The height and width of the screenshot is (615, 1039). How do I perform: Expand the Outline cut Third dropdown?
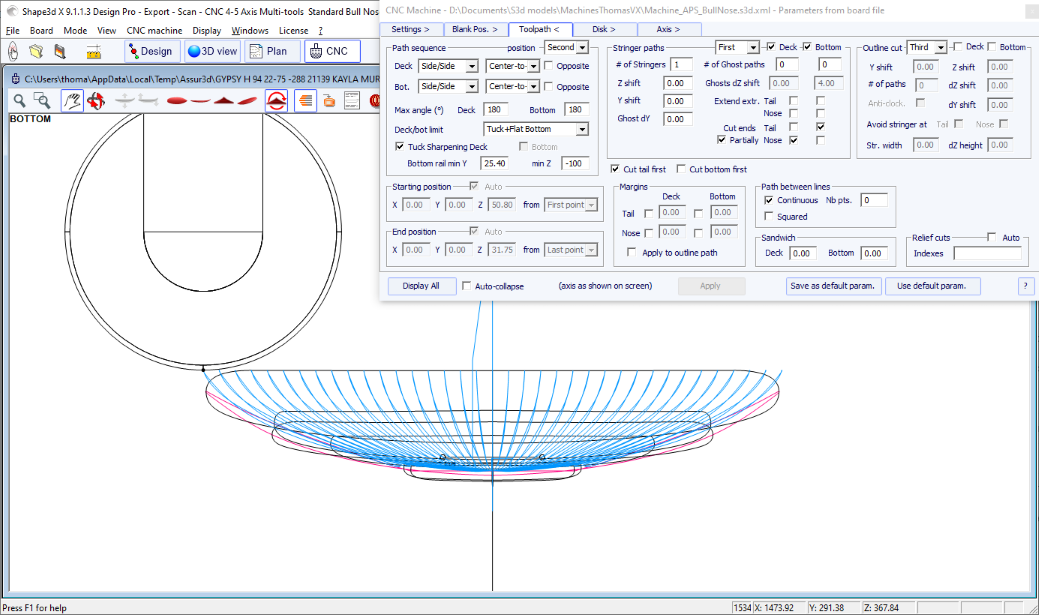(940, 47)
